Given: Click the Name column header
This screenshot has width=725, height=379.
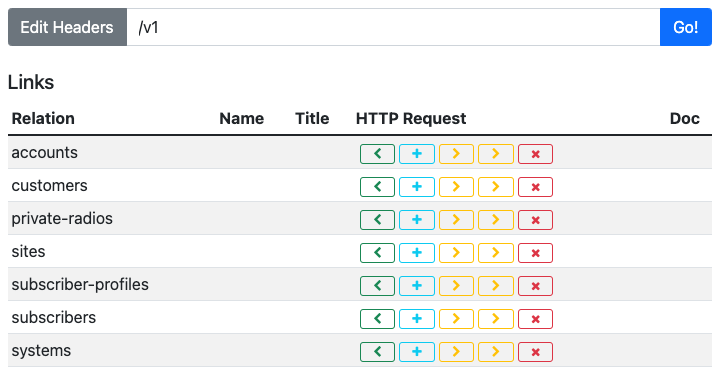Looking at the screenshot, I should [x=241, y=118].
